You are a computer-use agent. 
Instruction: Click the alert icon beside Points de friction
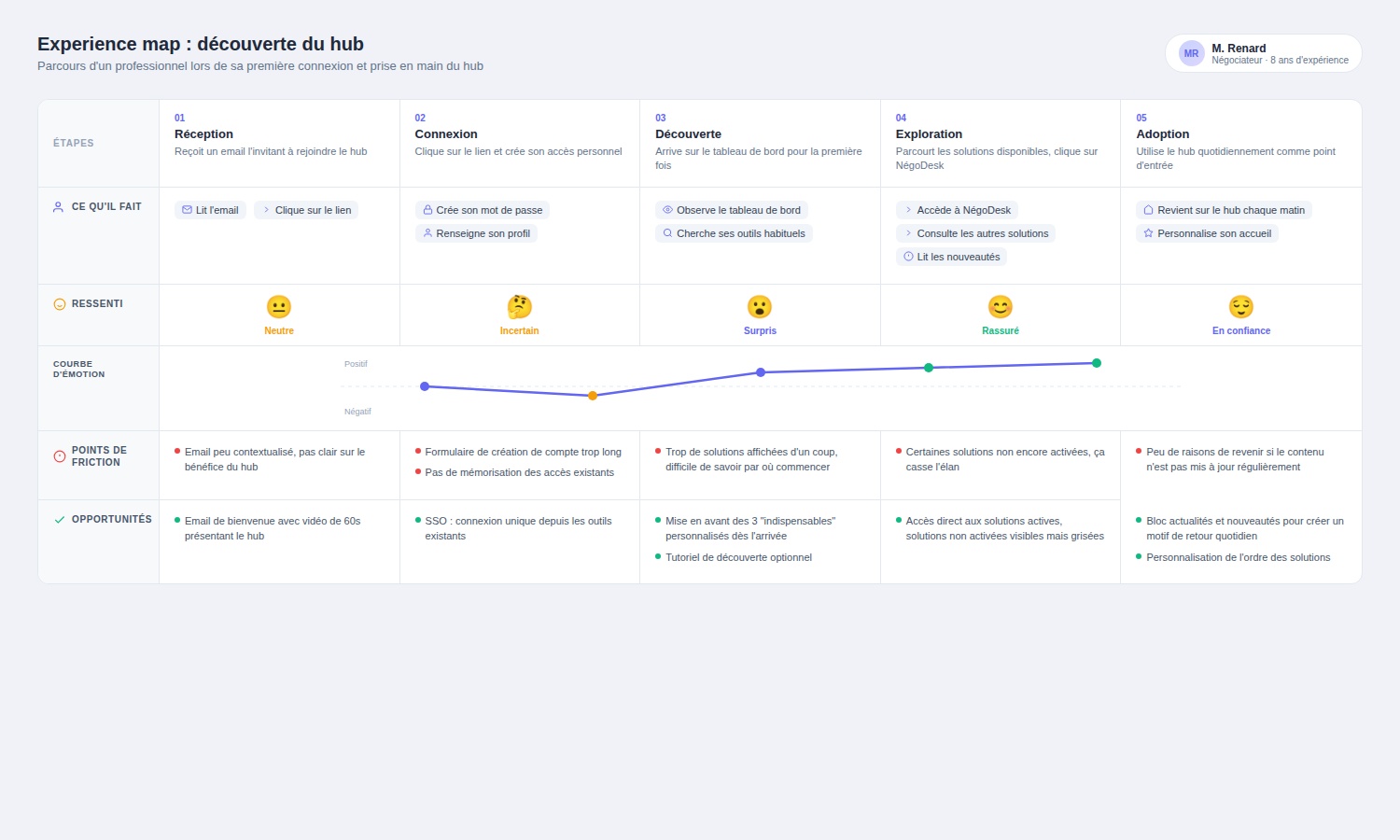click(60, 456)
